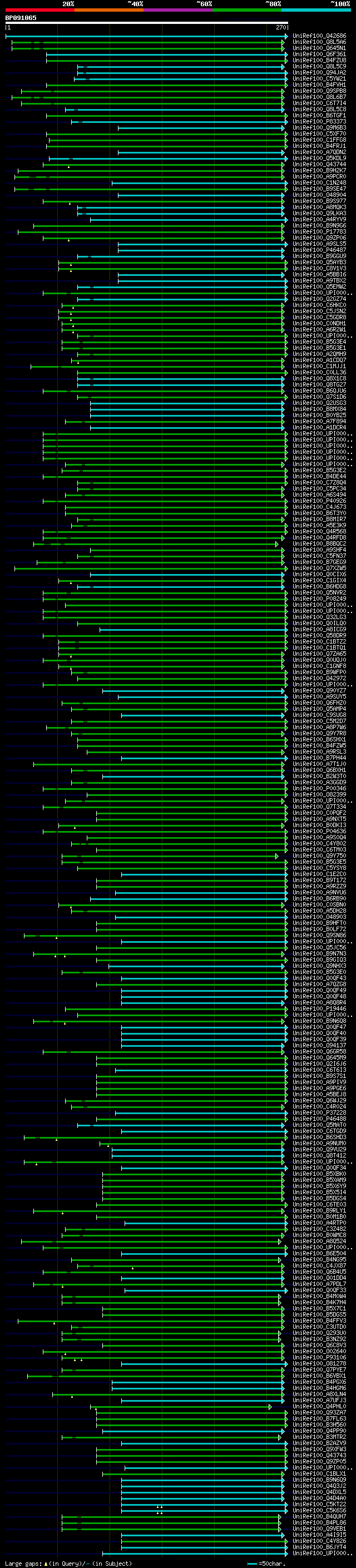
Task: Select hit UniRef100_A7QDN2
Action: [x=319, y=152]
